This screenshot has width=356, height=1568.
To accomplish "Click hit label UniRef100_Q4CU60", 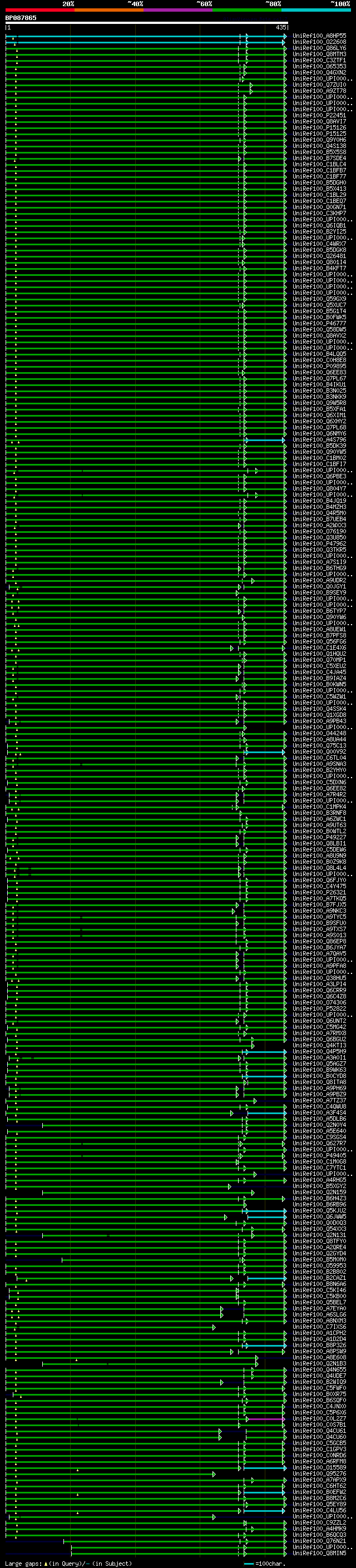I will (319, 1437).
